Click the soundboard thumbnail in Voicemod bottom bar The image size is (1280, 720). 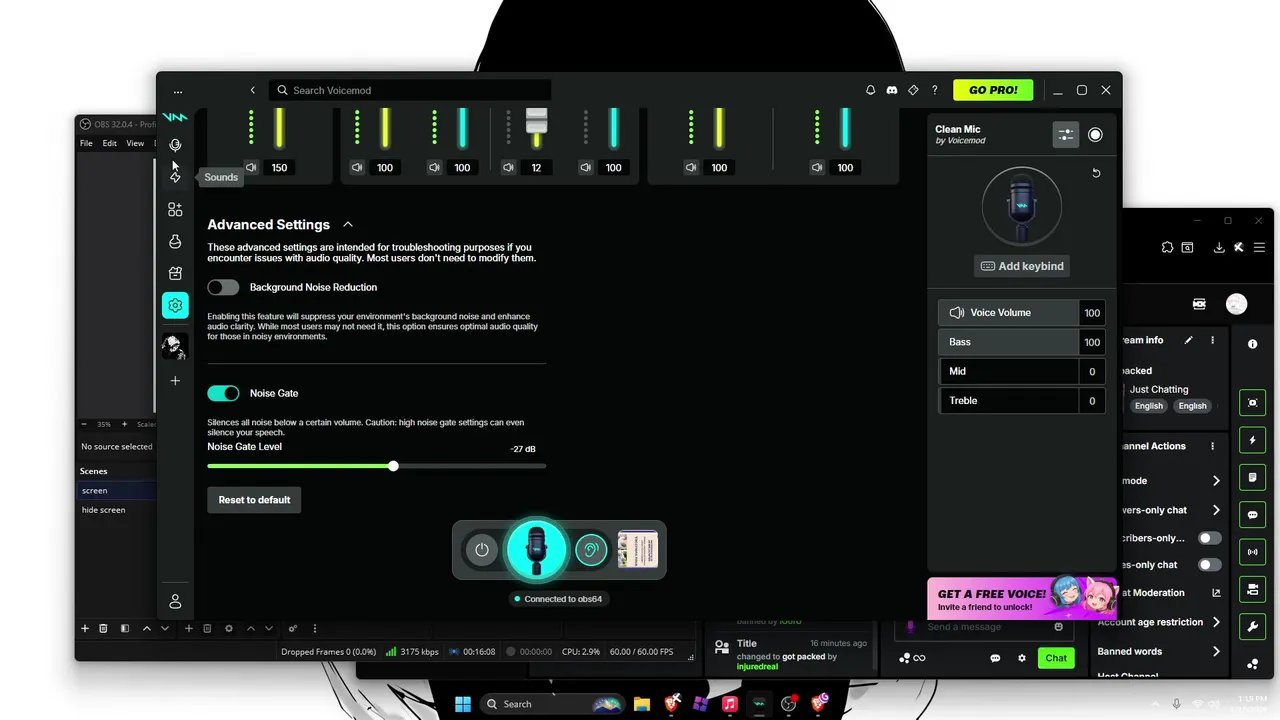click(637, 550)
